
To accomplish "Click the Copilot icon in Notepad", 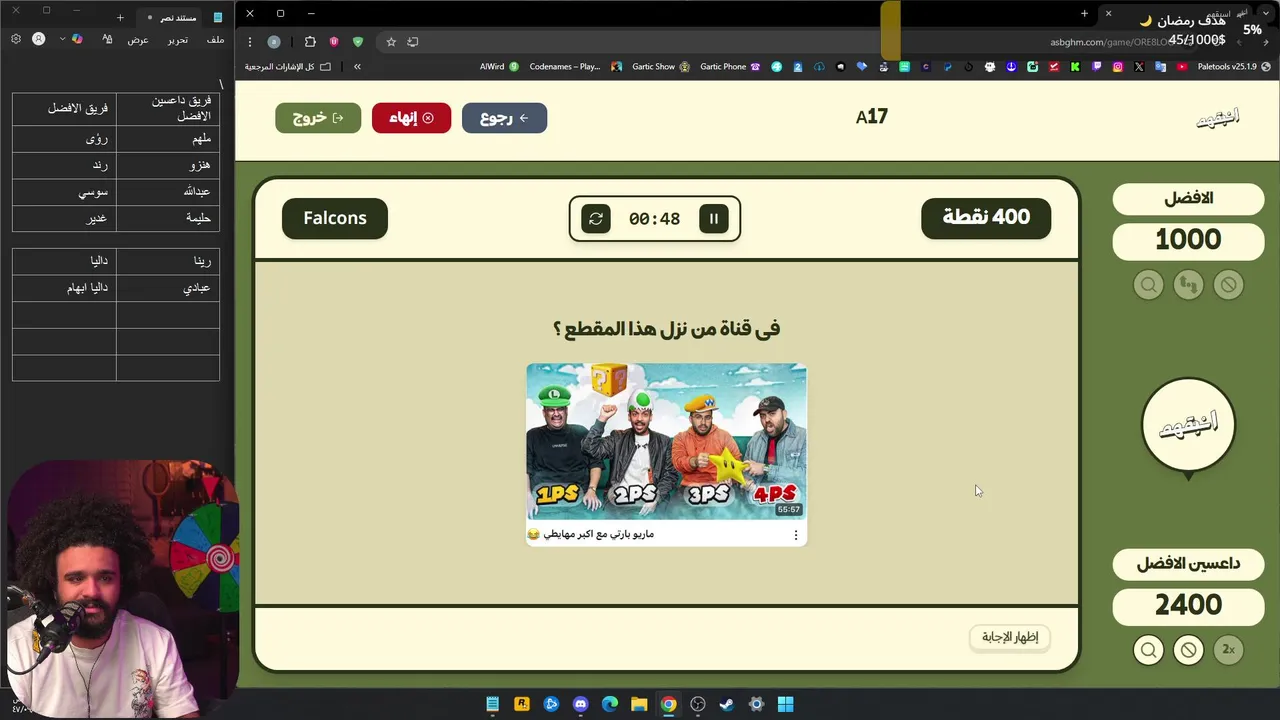I will [x=77, y=39].
